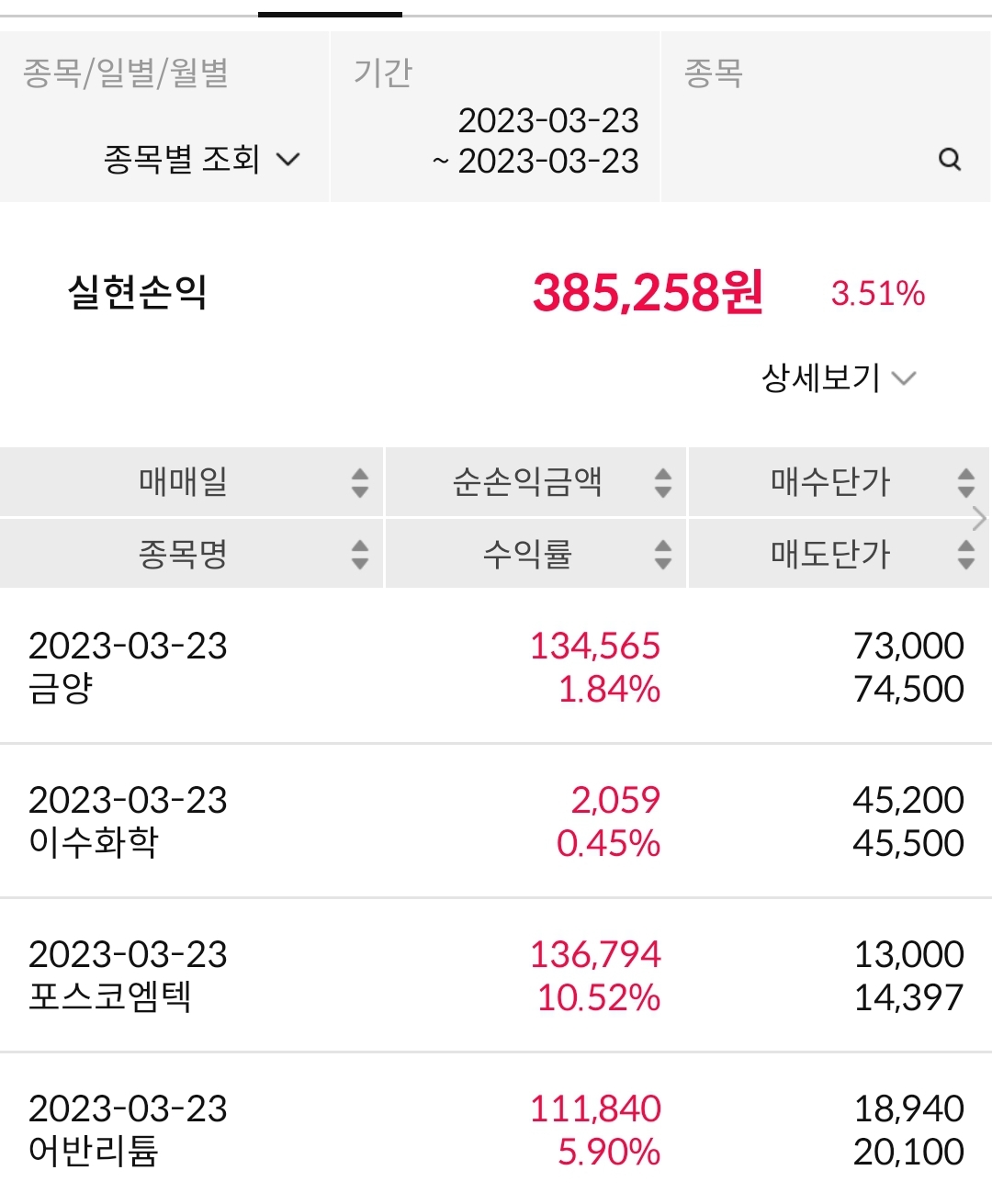Select the 어반리튬 trade row
The height and width of the screenshot is (1204, 992).
point(496,1130)
